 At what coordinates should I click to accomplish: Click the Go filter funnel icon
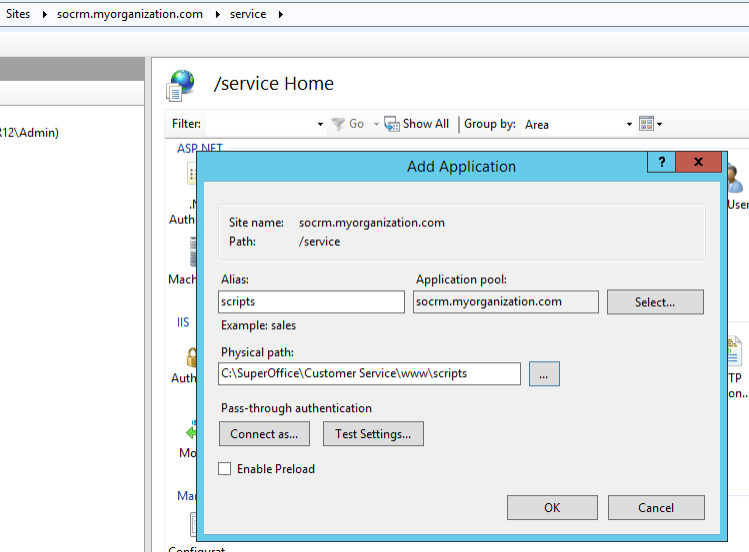coord(337,124)
